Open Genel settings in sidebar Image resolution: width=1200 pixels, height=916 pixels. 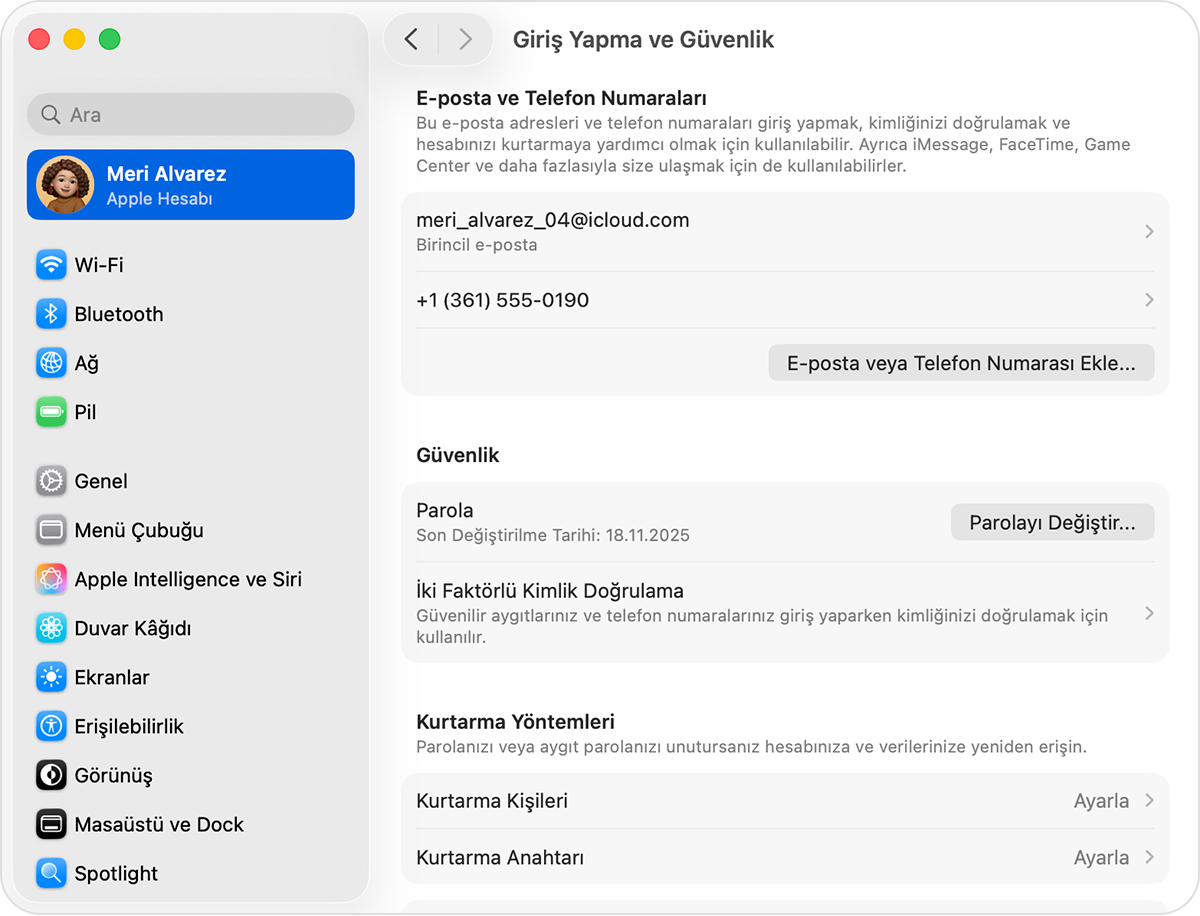(x=100, y=480)
